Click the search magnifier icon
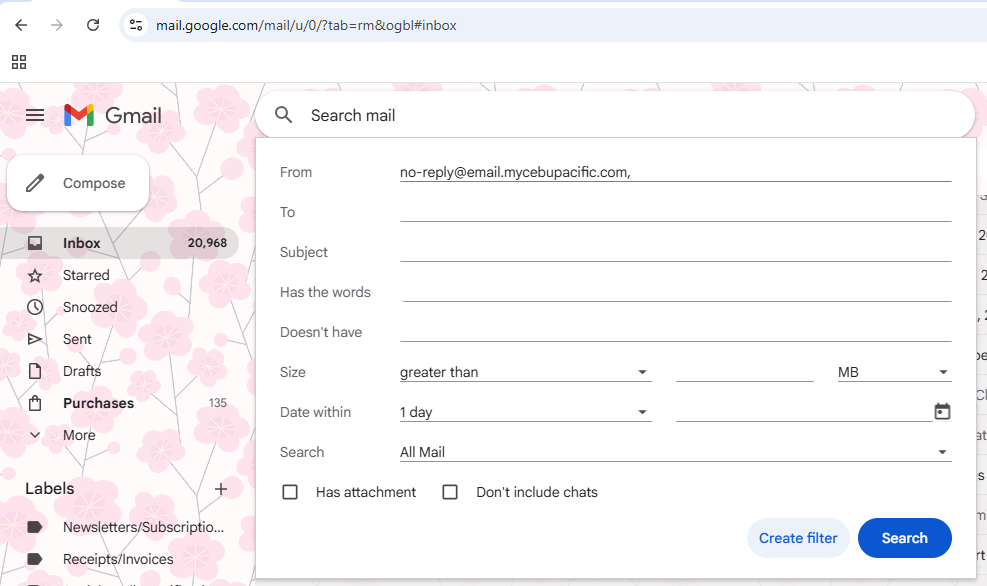 click(x=284, y=115)
